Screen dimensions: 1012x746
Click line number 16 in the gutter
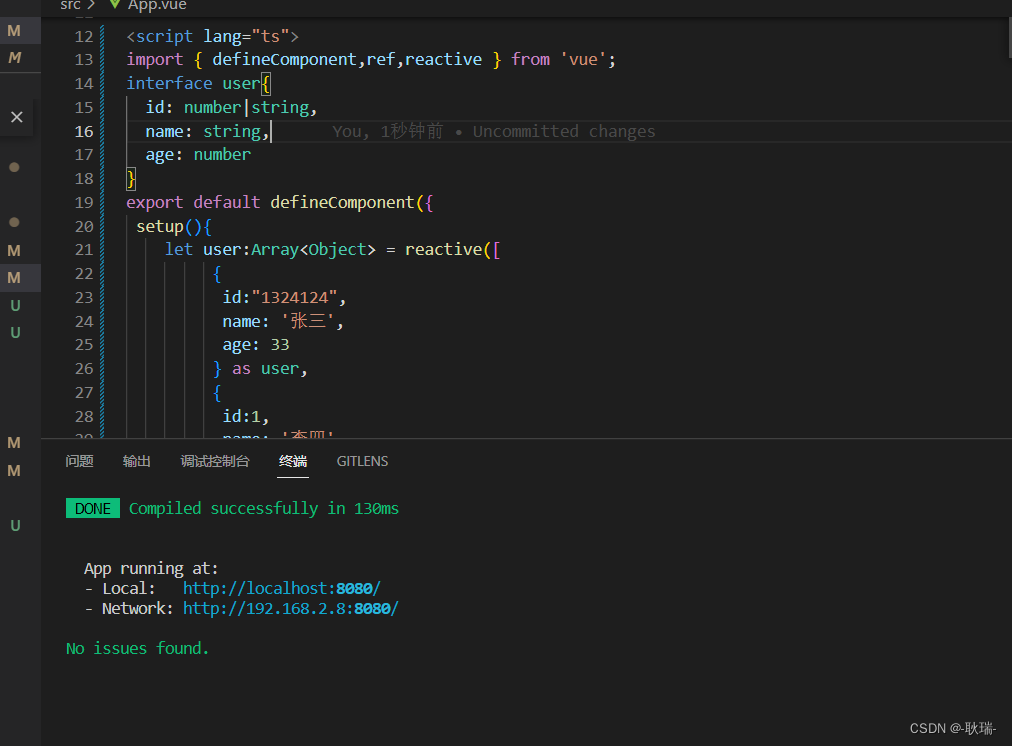click(x=84, y=131)
